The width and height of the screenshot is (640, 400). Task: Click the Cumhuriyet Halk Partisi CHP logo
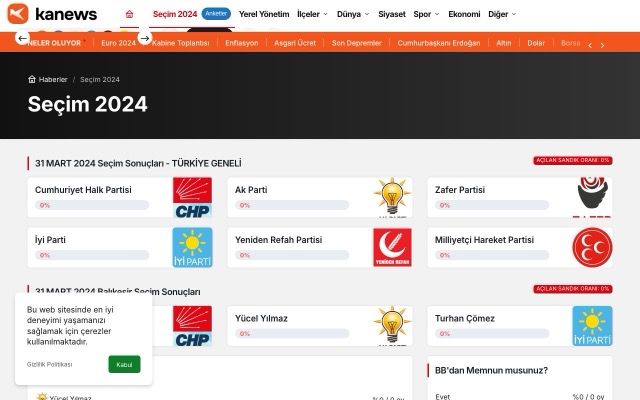point(192,198)
